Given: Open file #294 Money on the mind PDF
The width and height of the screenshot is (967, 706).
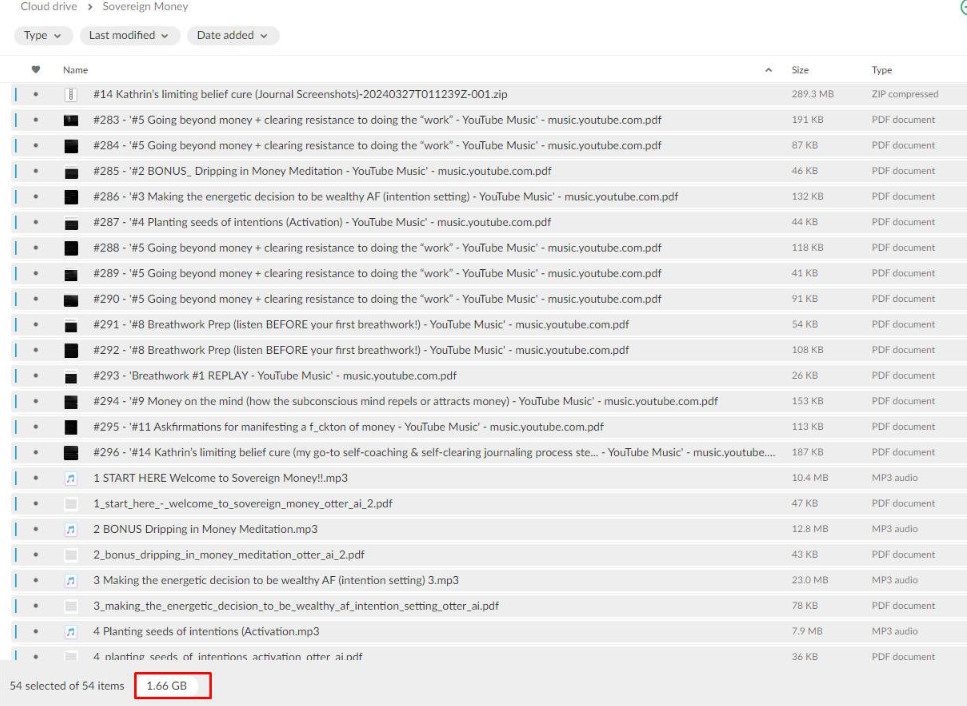Looking at the screenshot, I should 405,401.
